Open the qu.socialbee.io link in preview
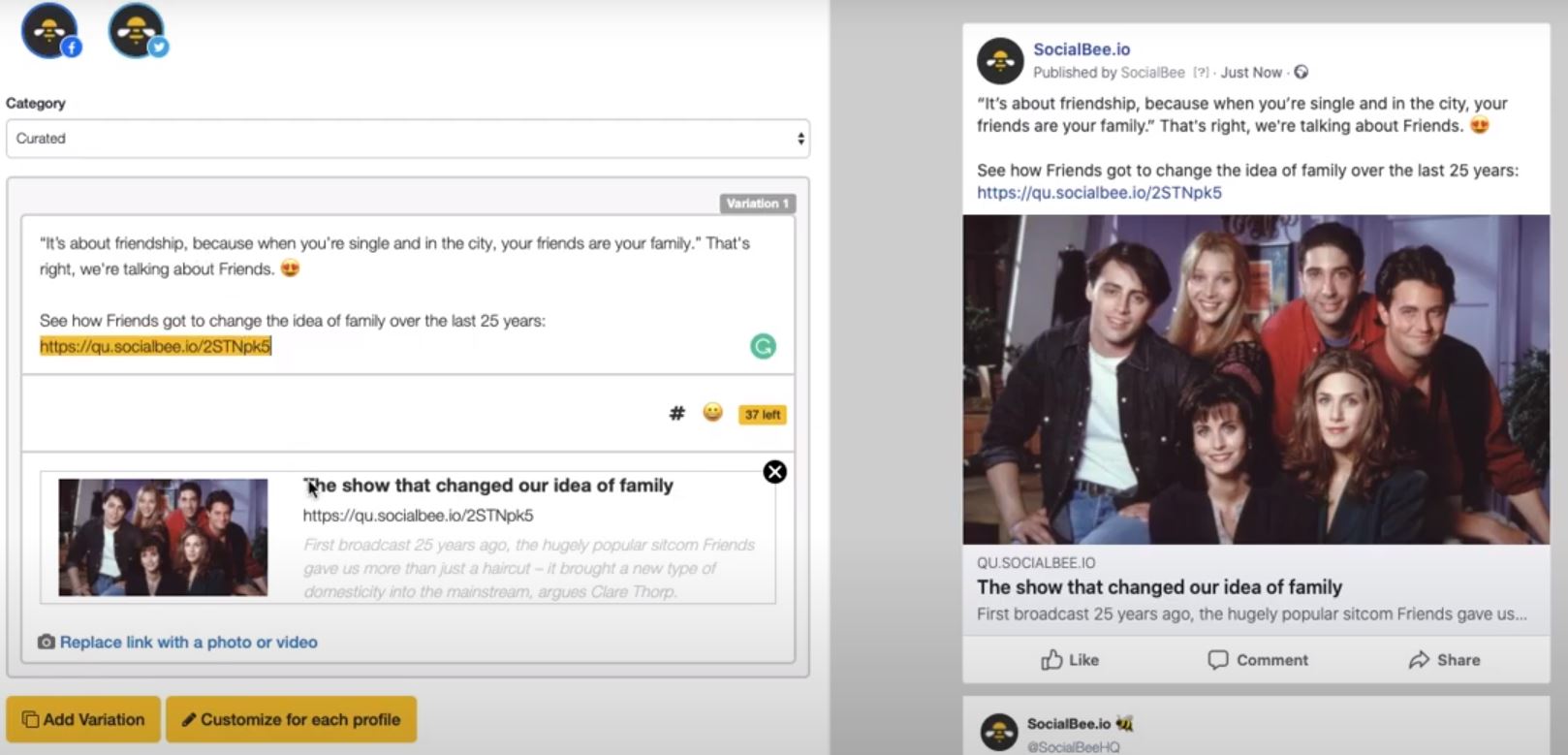The height and width of the screenshot is (755, 1568). [1099, 193]
